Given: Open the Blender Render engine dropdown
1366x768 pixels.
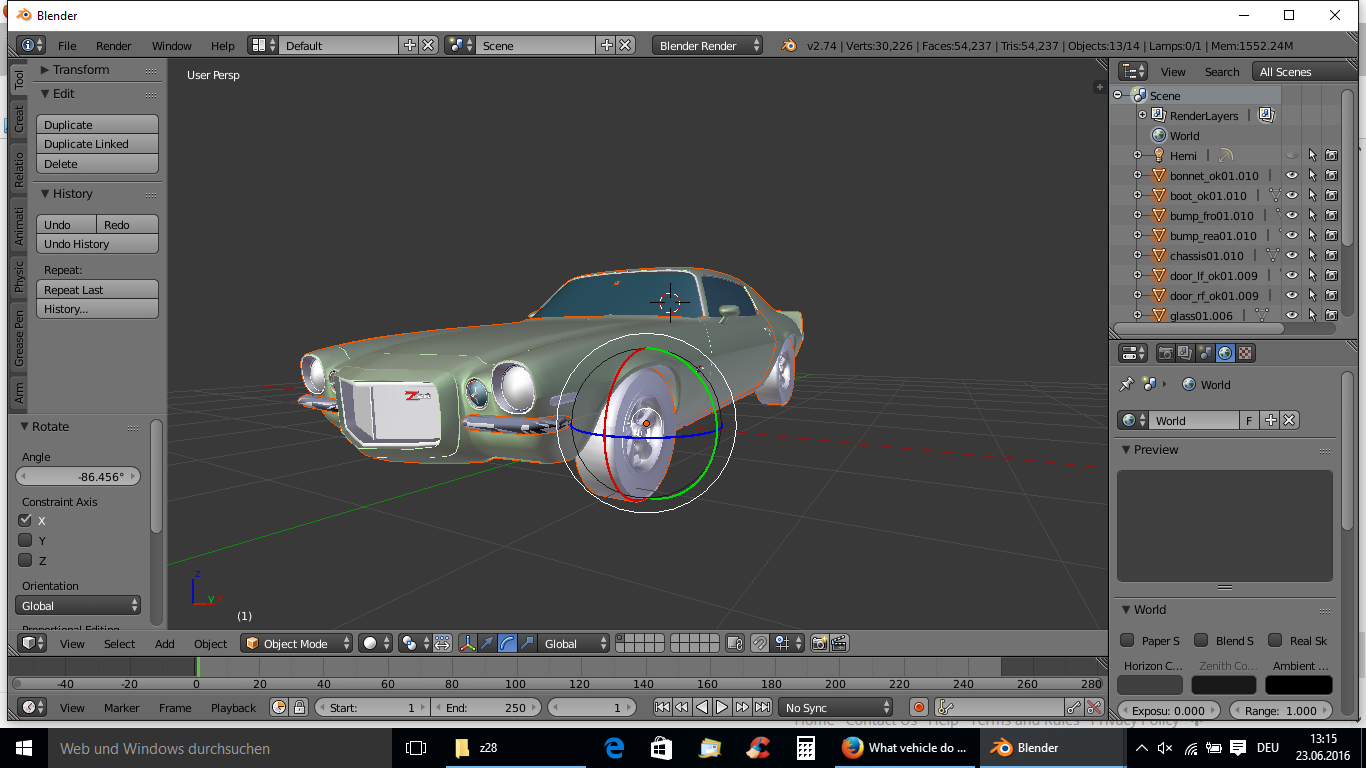Looking at the screenshot, I should pos(707,46).
